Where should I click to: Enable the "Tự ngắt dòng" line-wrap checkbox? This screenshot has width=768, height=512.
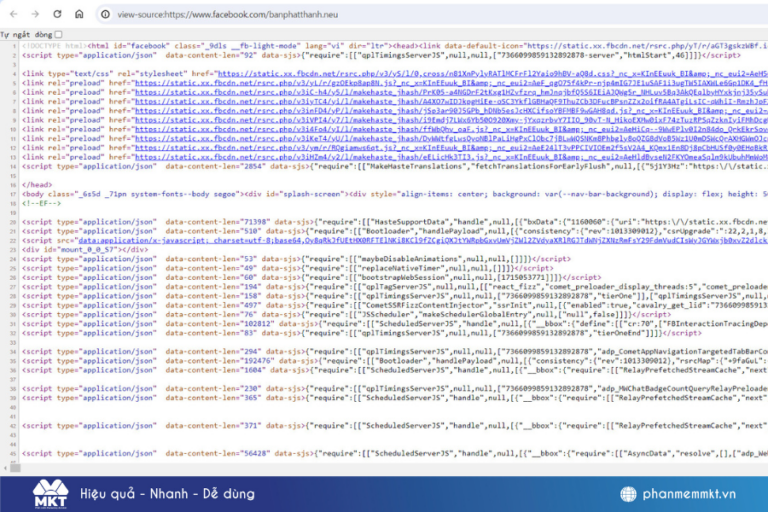pos(58,34)
